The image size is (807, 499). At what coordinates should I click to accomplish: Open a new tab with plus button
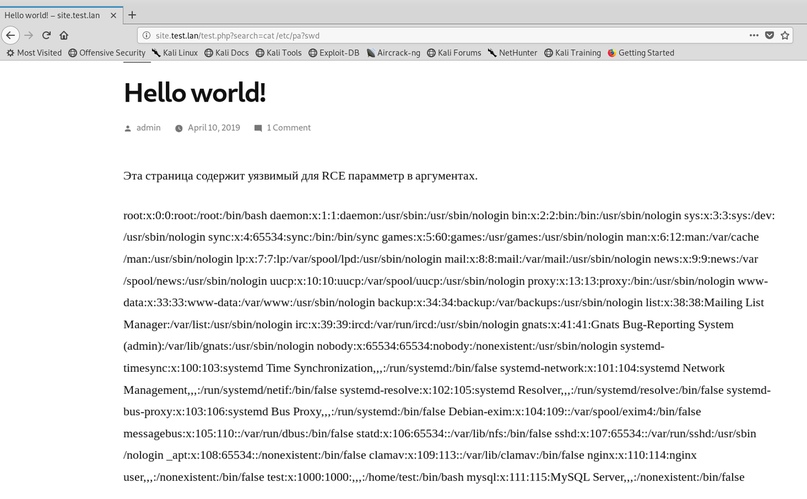pos(132,15)
